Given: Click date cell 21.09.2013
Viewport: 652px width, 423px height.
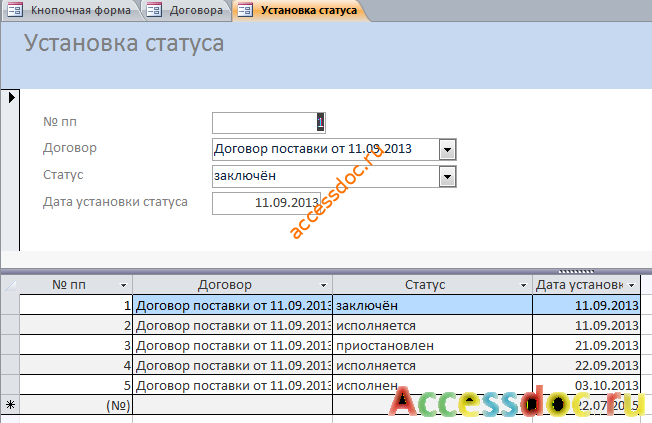Looking at the screenshot, I should [586, 345].
